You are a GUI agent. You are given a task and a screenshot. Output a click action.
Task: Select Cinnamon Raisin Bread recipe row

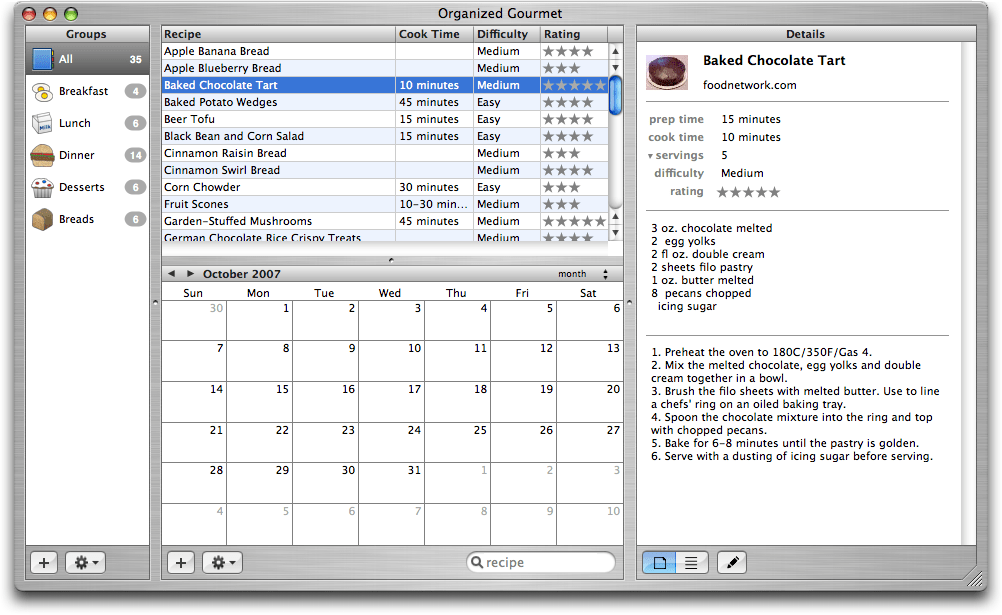point(385,153)
